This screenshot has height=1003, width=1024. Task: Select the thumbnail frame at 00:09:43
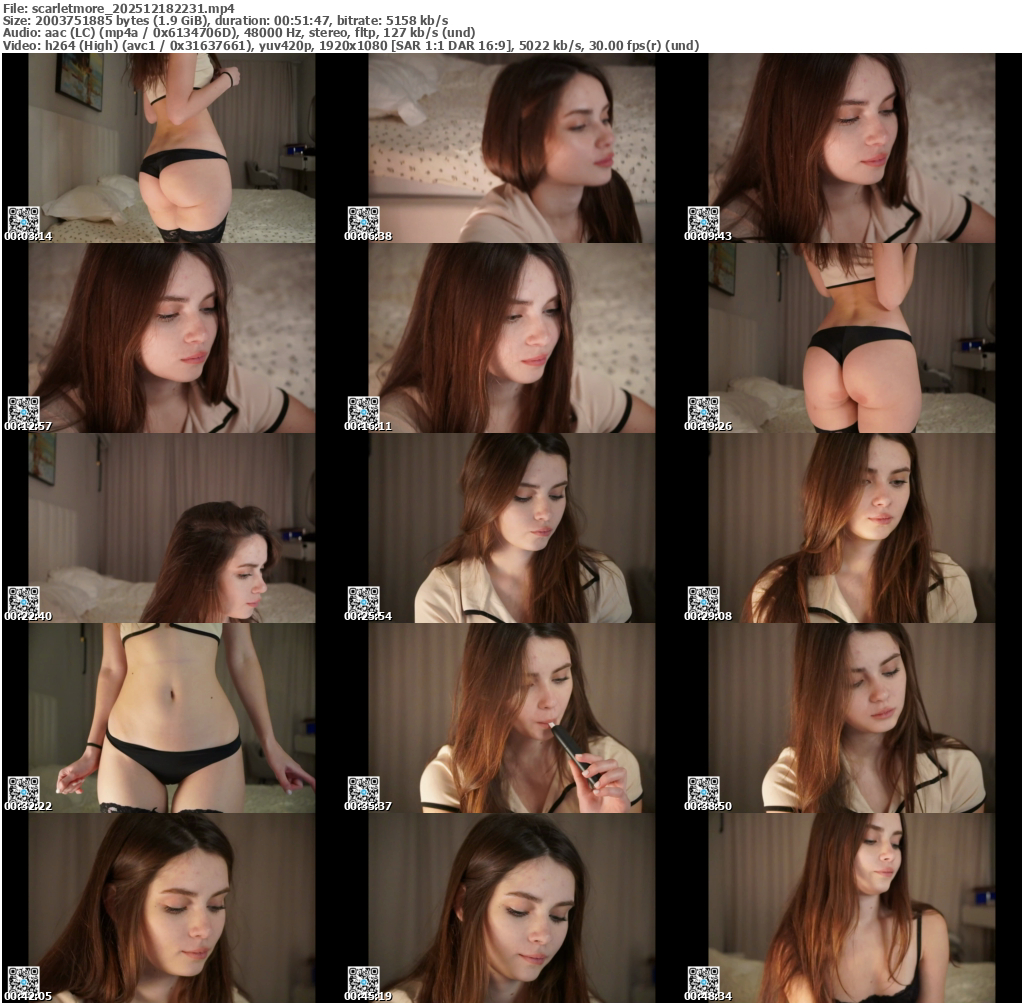click(839, 148)
